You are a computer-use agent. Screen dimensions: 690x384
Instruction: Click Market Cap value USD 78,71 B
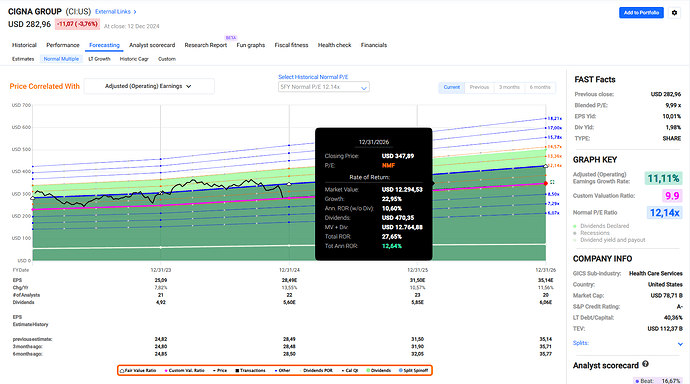click(x=666, y=296)
